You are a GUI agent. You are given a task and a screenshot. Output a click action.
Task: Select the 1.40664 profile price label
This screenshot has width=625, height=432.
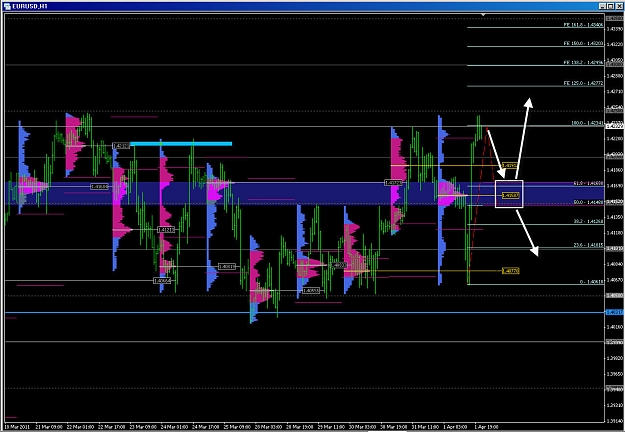tap(162, 281)
